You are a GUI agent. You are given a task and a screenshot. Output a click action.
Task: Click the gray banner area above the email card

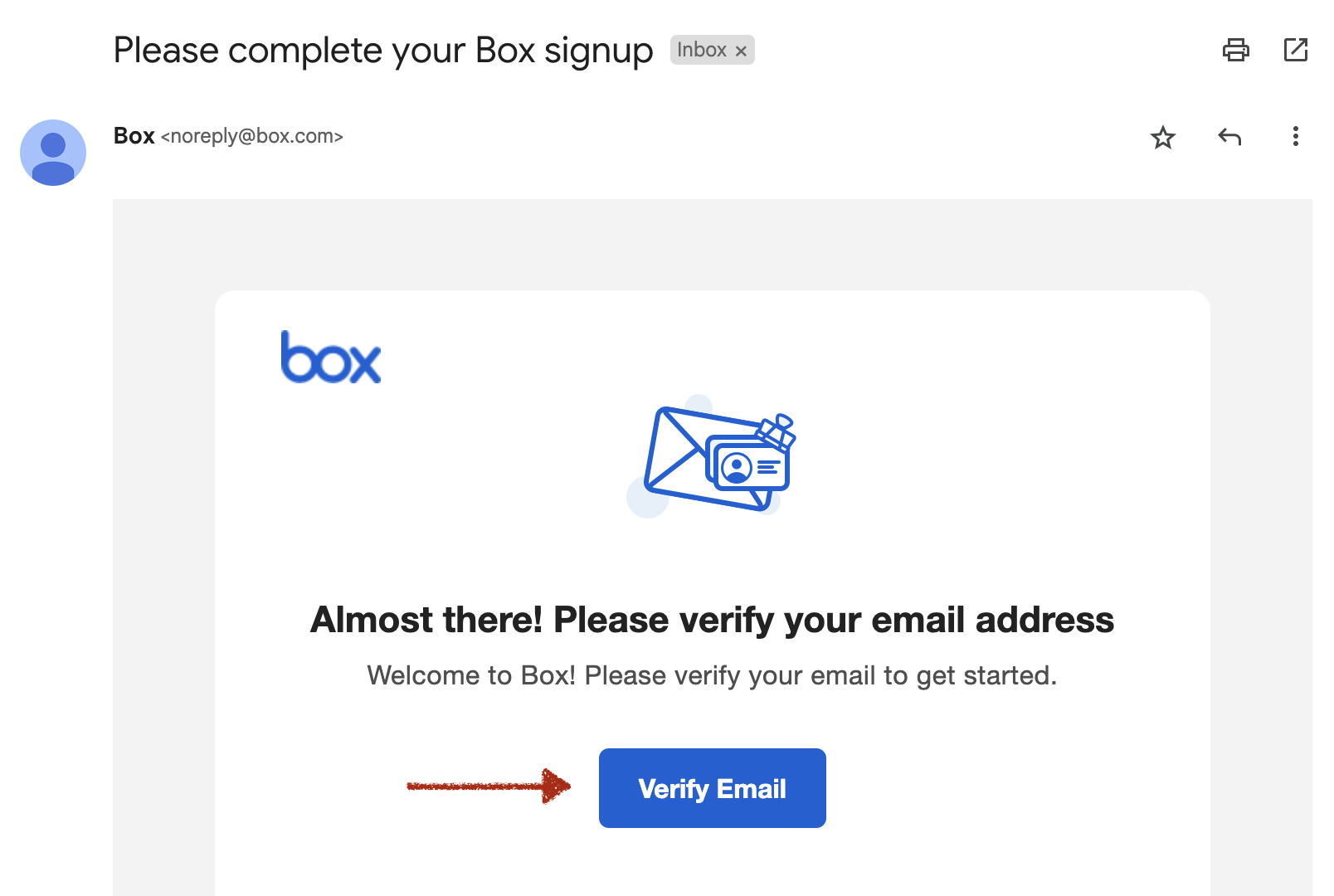(x=712, y=244)
